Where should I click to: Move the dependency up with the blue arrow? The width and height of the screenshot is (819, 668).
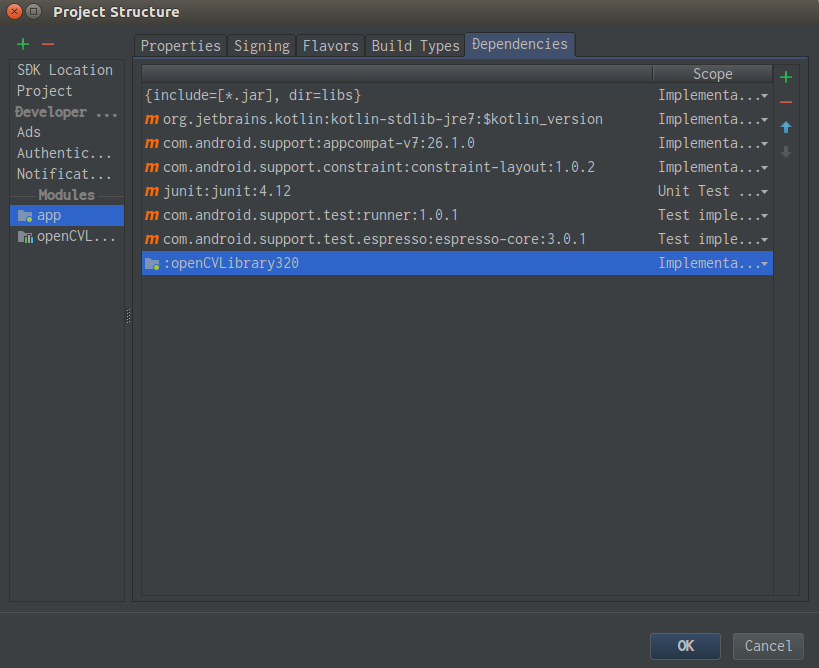(786, 127)
